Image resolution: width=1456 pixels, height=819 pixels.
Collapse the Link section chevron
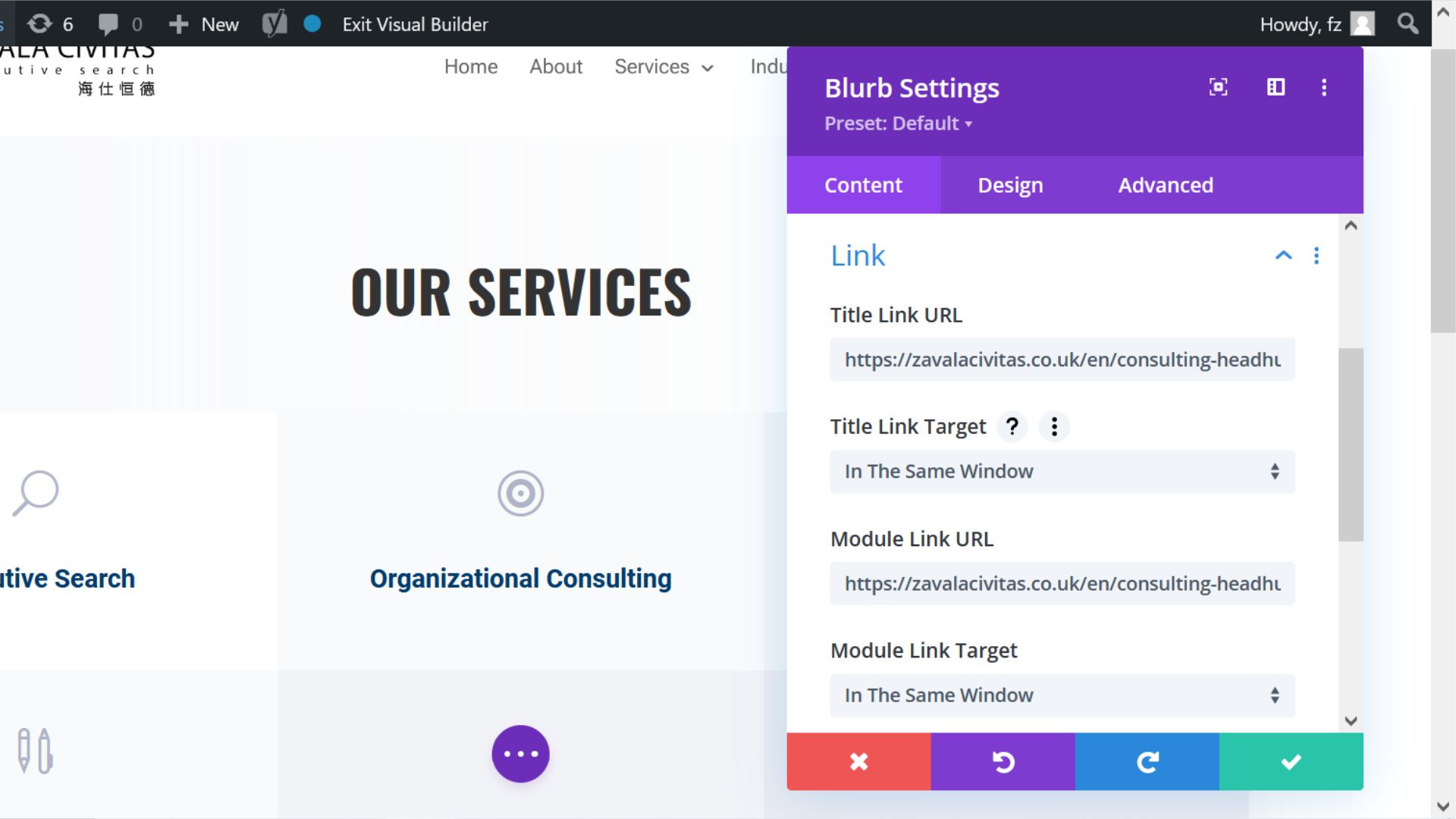[1283, 256]
